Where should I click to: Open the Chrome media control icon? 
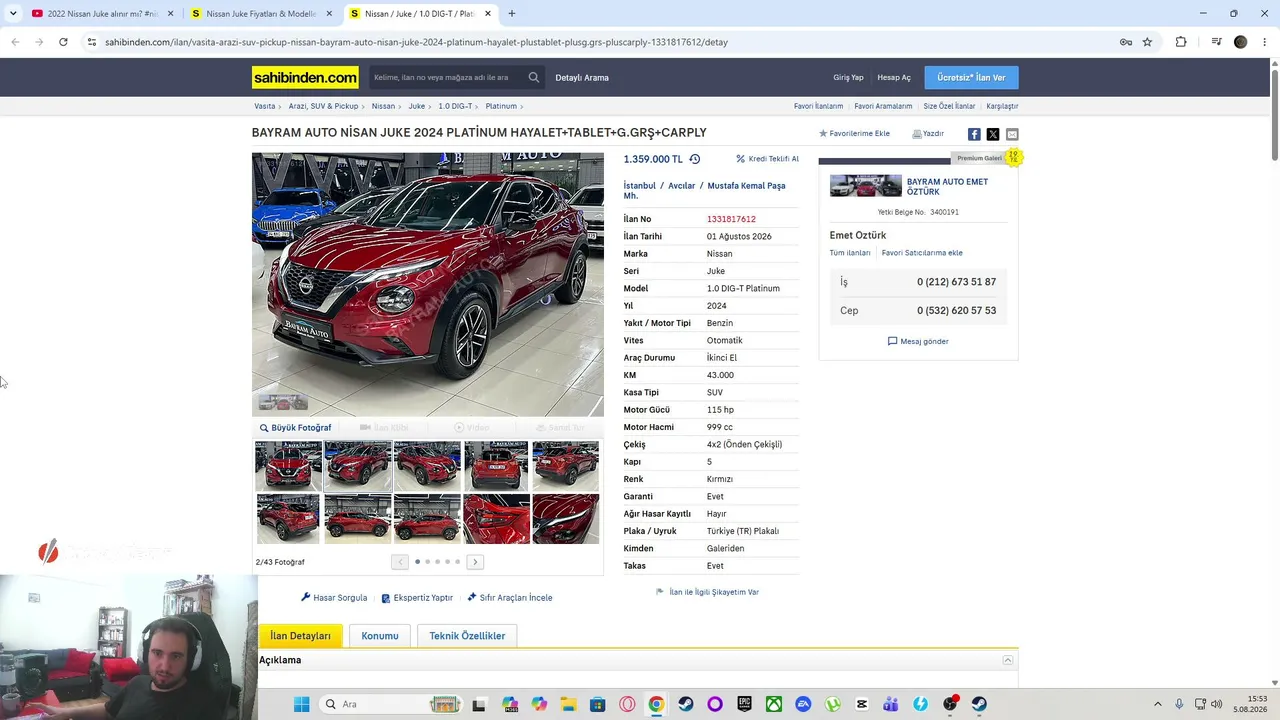click(x=1216, y=42)
